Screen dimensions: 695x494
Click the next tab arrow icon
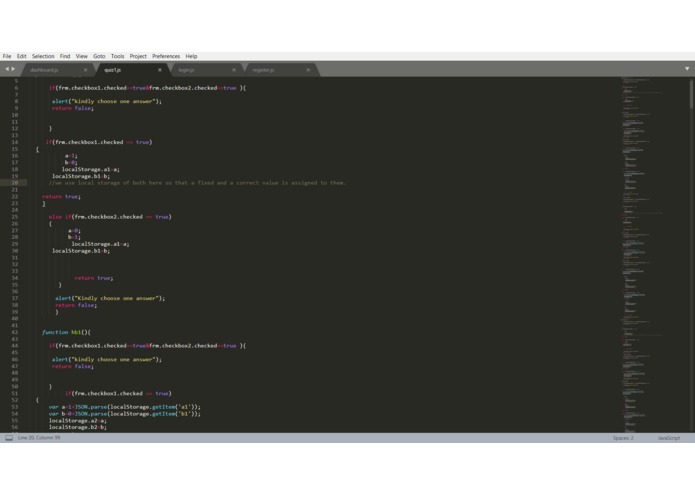tap(13, 69)
